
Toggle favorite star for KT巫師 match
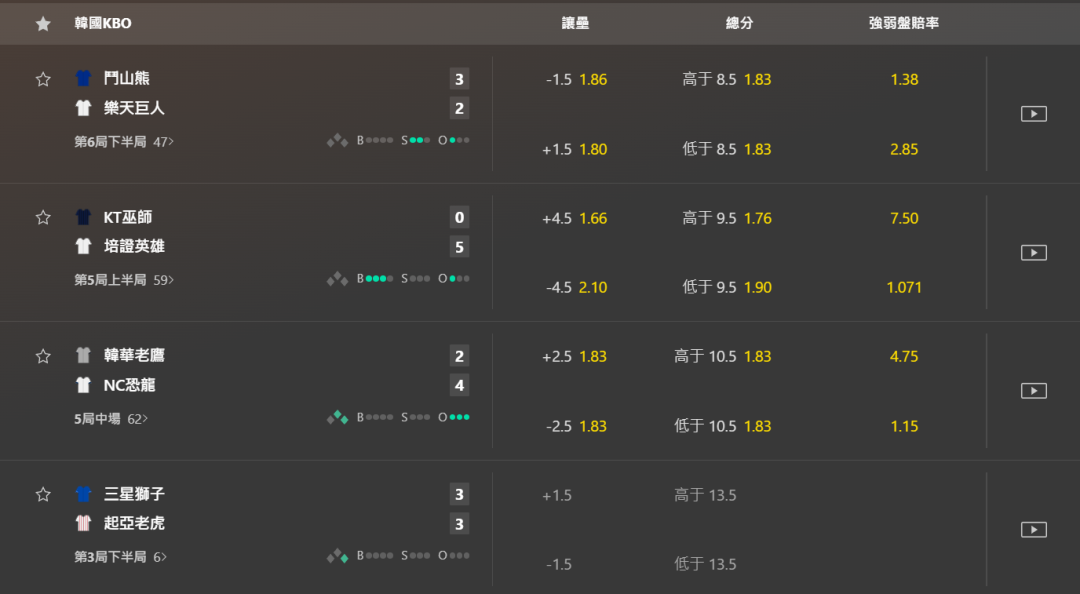[43, 218]
